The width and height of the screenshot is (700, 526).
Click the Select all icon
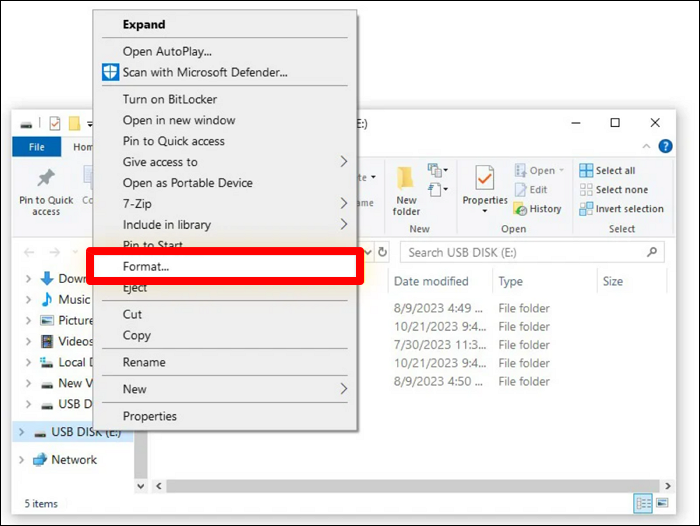click(x=586, y=171)
